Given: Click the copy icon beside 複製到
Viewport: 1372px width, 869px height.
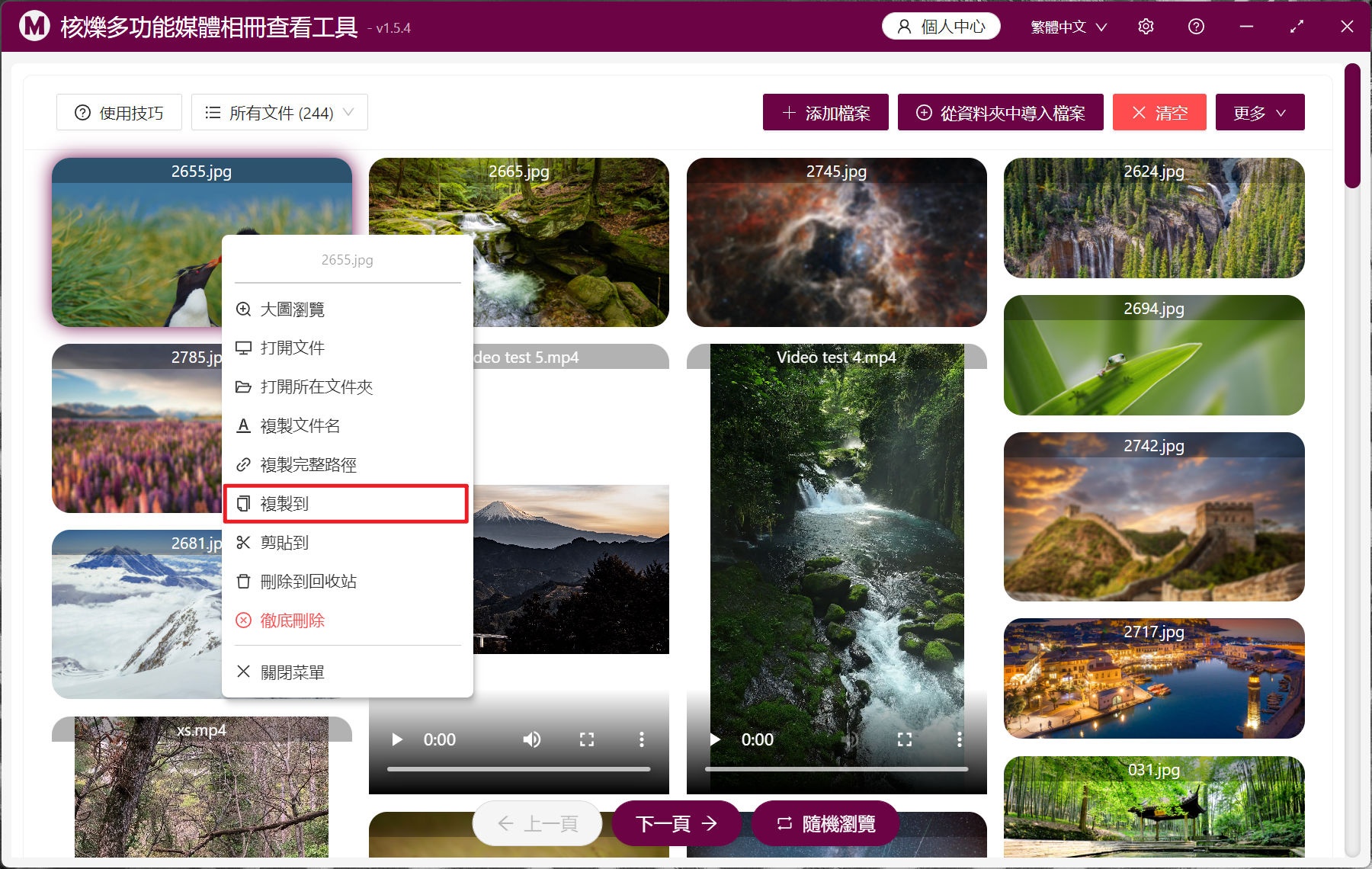Looking at the screenshot, I should coord(243,503).
